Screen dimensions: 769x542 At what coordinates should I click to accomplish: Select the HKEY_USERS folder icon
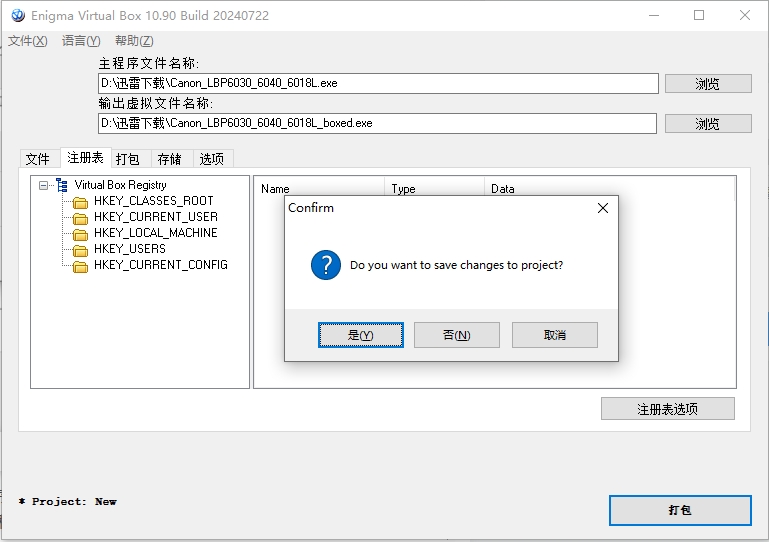click(81, 249)
